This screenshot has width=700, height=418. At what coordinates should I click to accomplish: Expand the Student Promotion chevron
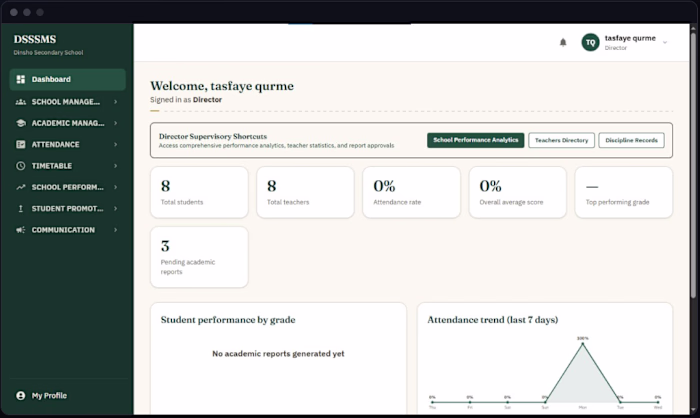(116, 209)
